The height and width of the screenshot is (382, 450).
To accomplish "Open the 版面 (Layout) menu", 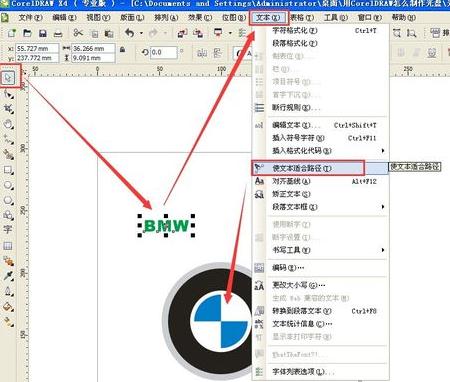I will pos(132,17).
